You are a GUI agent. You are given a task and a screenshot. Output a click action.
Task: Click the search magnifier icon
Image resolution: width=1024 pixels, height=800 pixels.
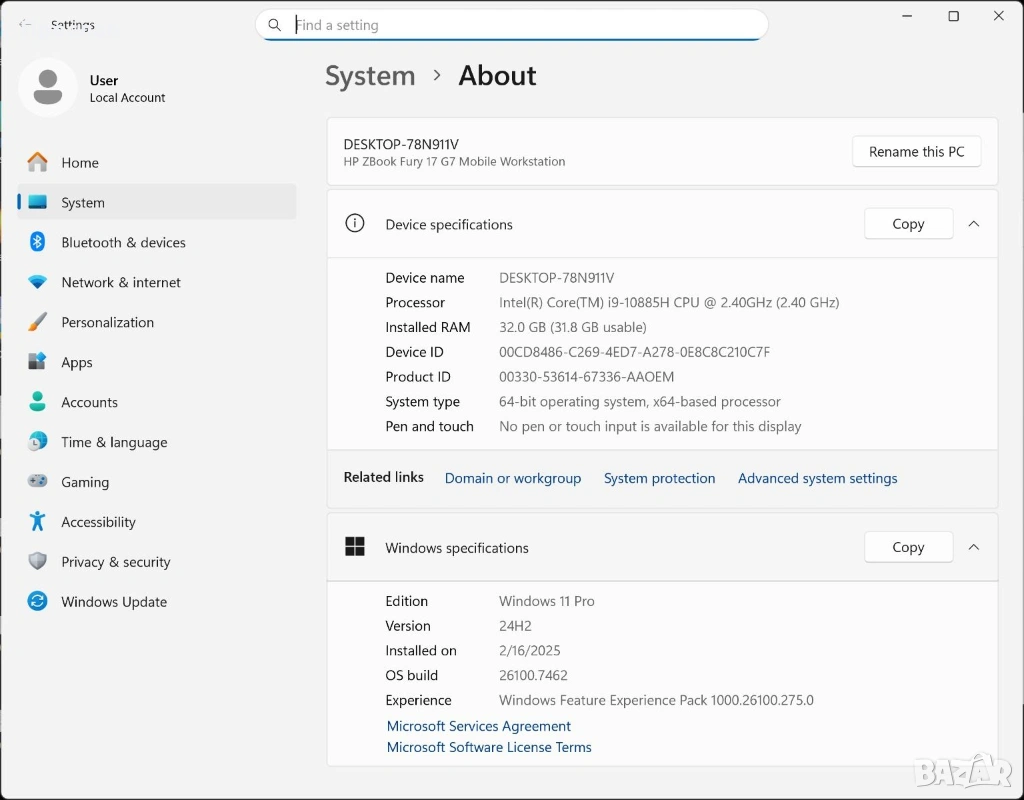[275, 25]
